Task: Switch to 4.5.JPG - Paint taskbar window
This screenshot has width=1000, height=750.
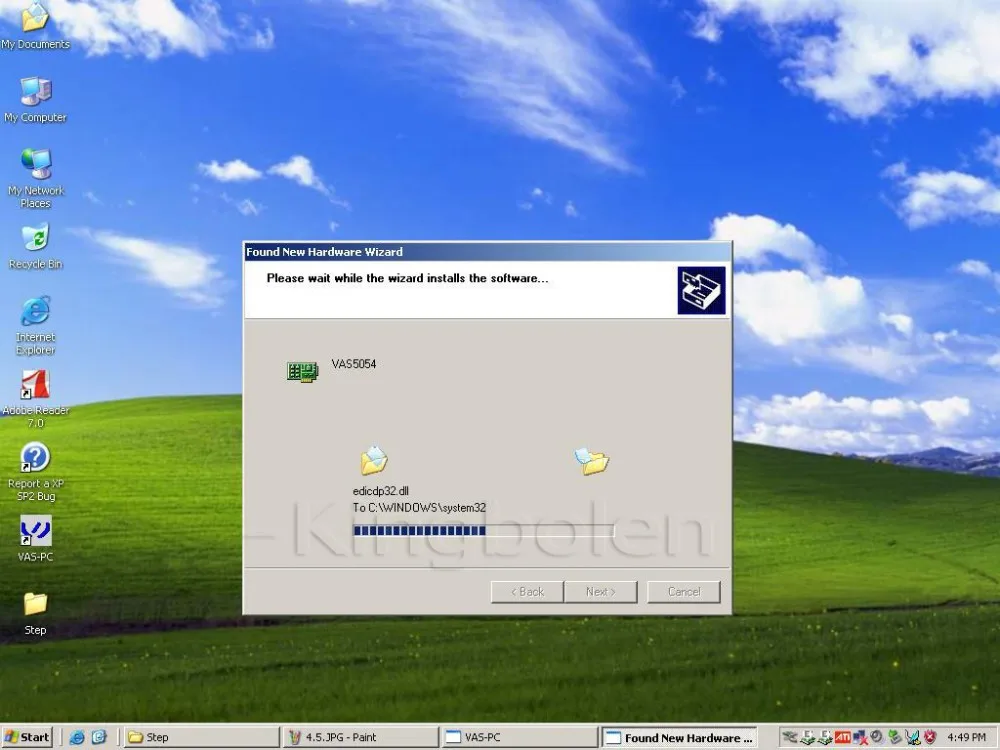Action: [361, 737]
